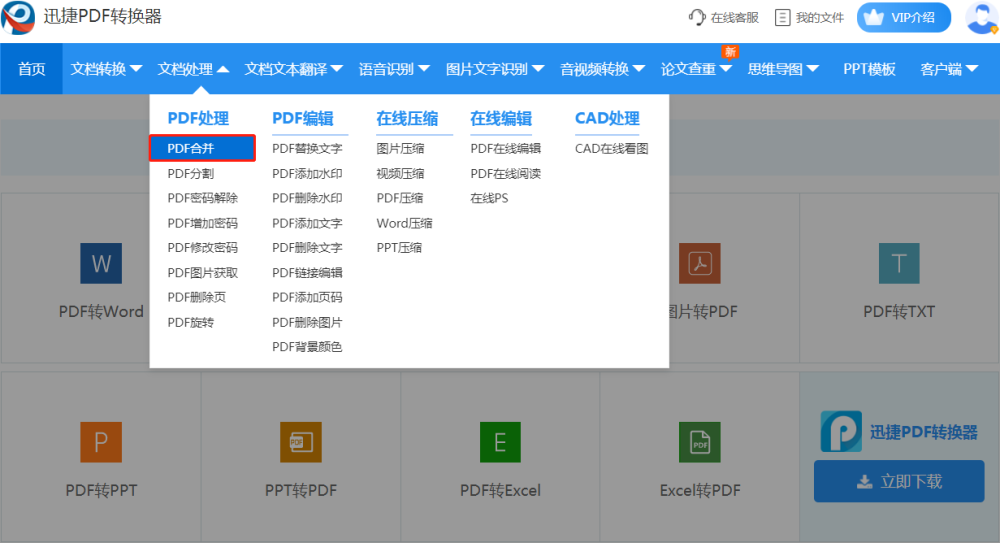Screen dimensions: 1000x543
Task: Open the PPT模板 menu item
Action: 869,69
